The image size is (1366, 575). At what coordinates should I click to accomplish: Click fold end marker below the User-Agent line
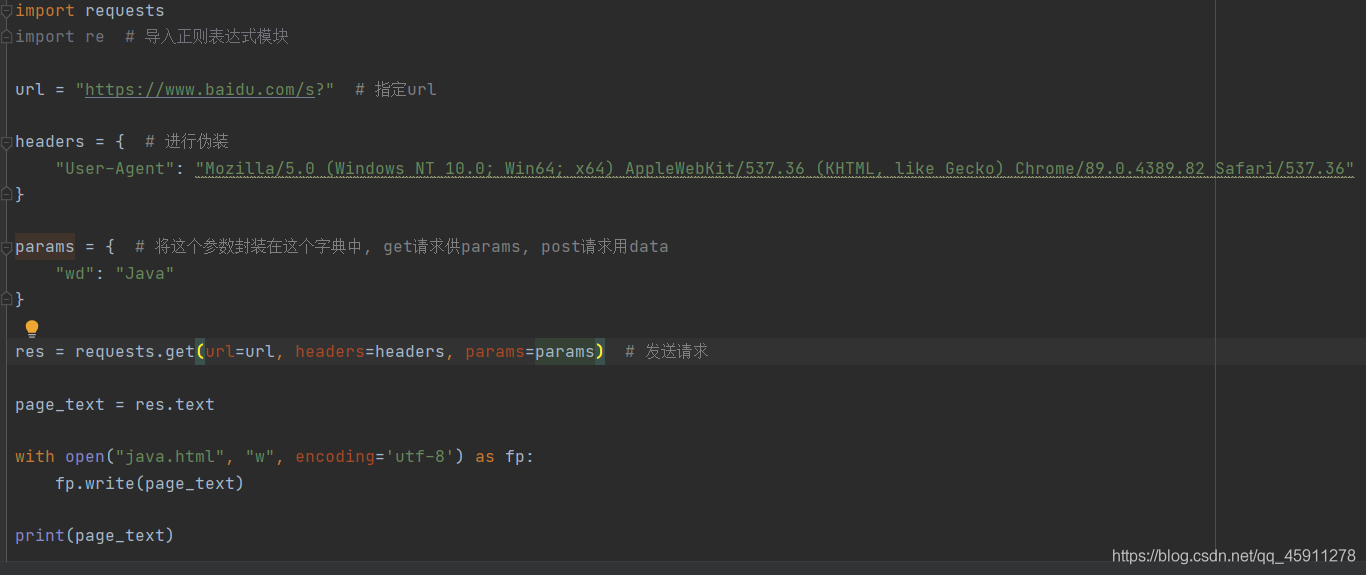7,193
